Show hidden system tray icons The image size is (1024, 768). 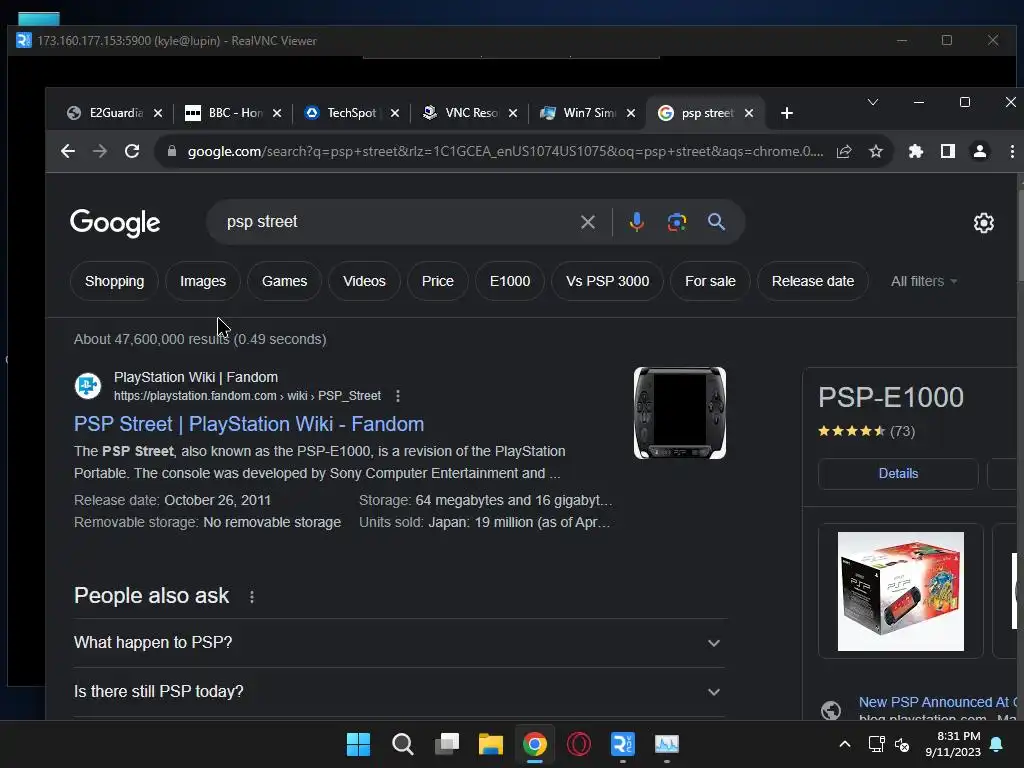coord(844,744)
